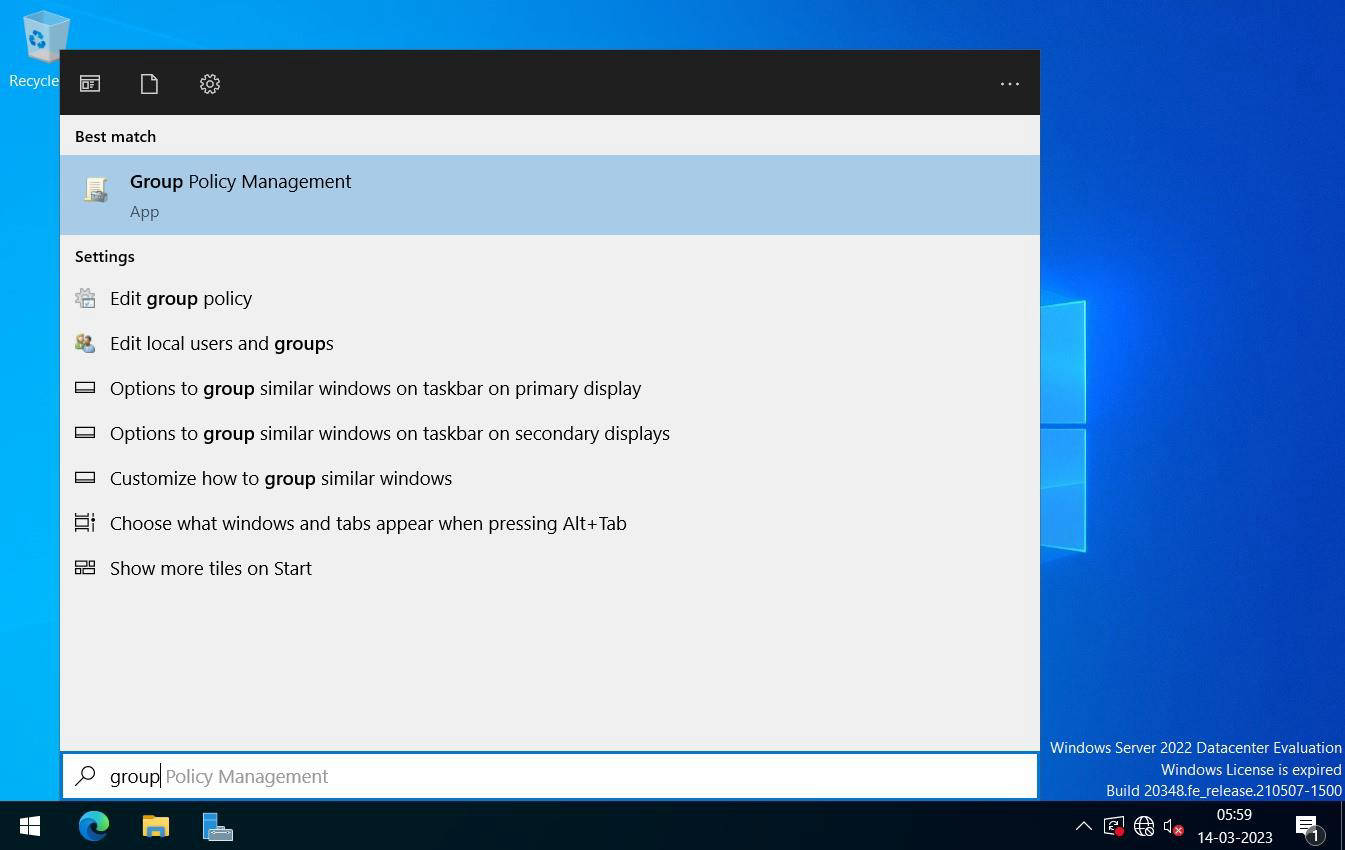
Task: Open the Apps filter icon in search header
Action: point(90,84)
